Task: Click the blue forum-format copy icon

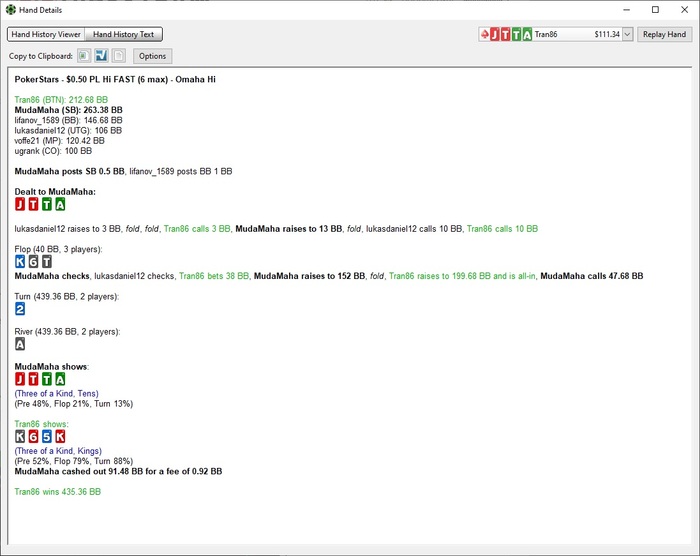Action: point(101,56)
